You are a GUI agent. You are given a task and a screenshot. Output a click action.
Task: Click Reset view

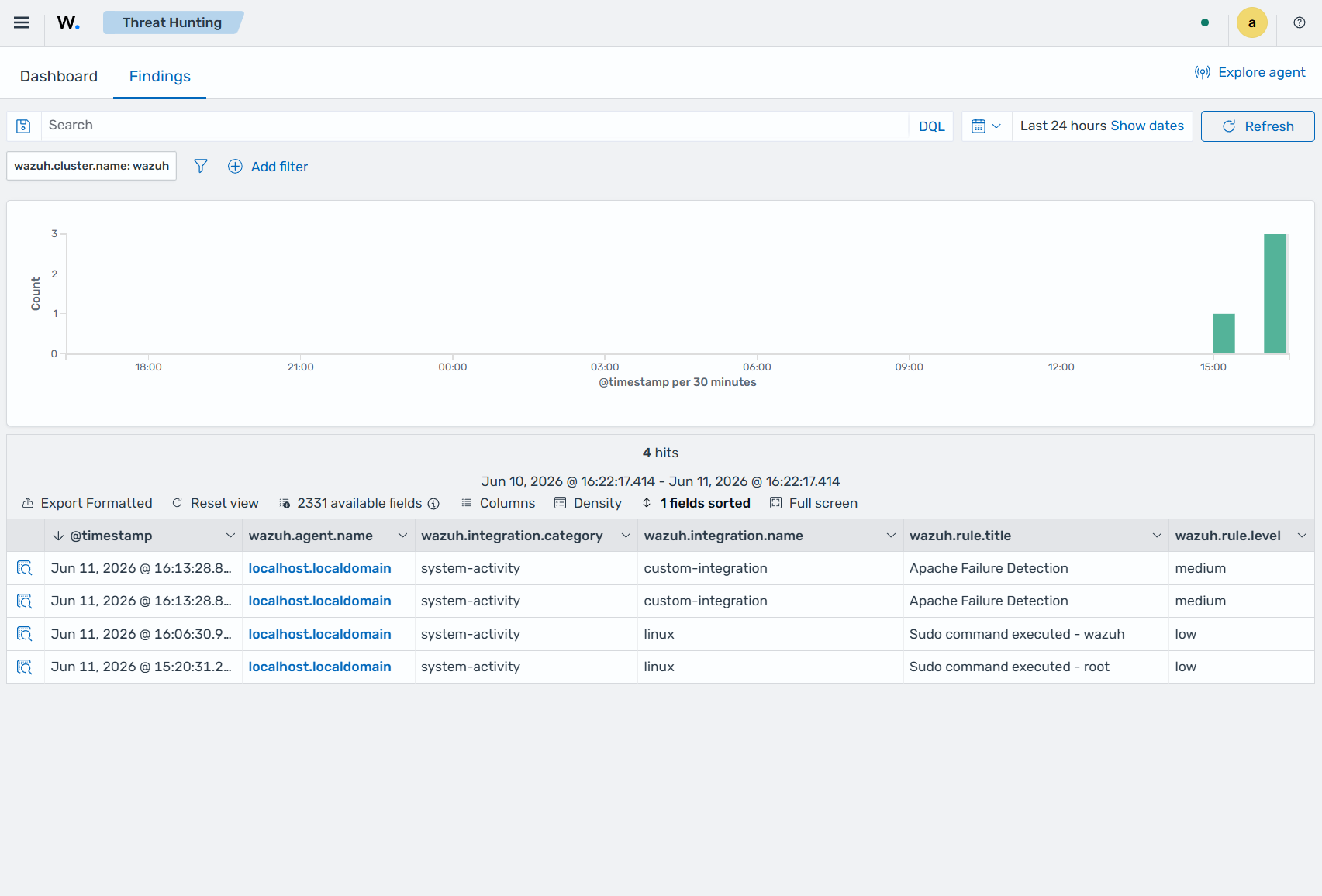click(x=215, y=503)
